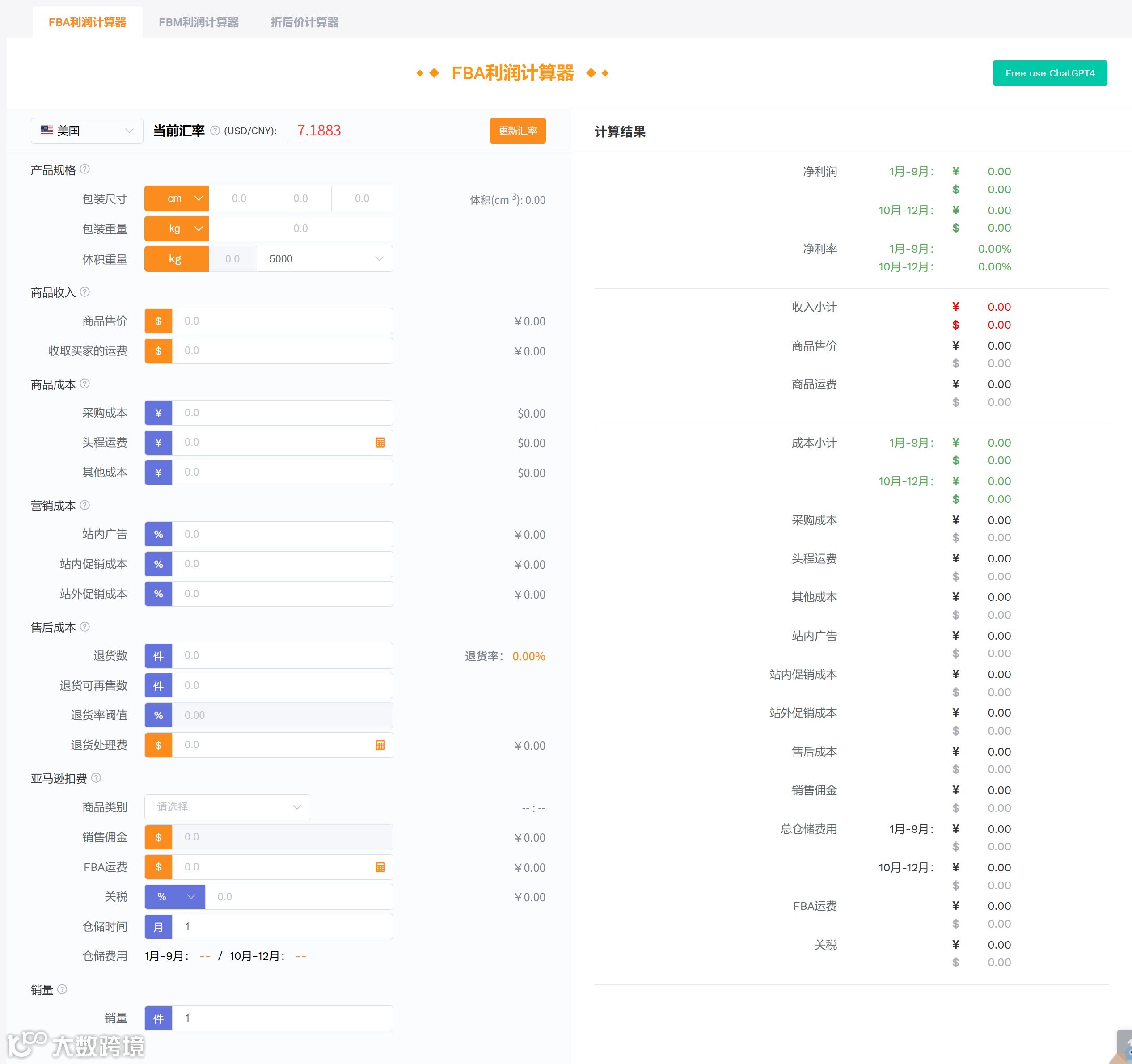
Task: Open calculator icon in 头程运费 field
Action: [380, 442]
